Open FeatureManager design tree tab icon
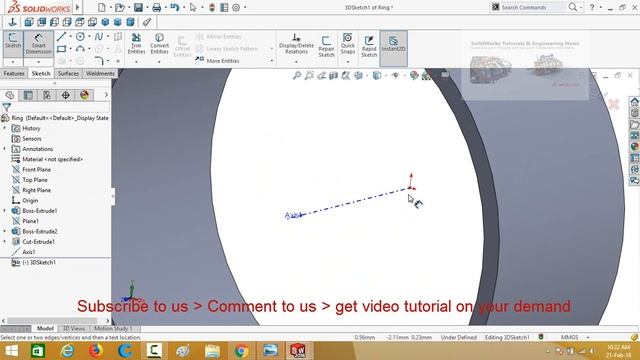Screen dimensions: 640x360 point(10,95)
